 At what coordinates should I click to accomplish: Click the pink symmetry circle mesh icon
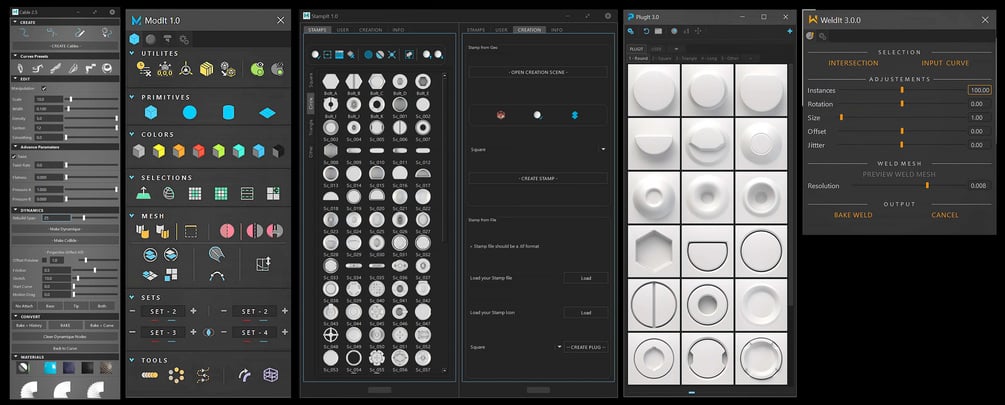point(226,231)
